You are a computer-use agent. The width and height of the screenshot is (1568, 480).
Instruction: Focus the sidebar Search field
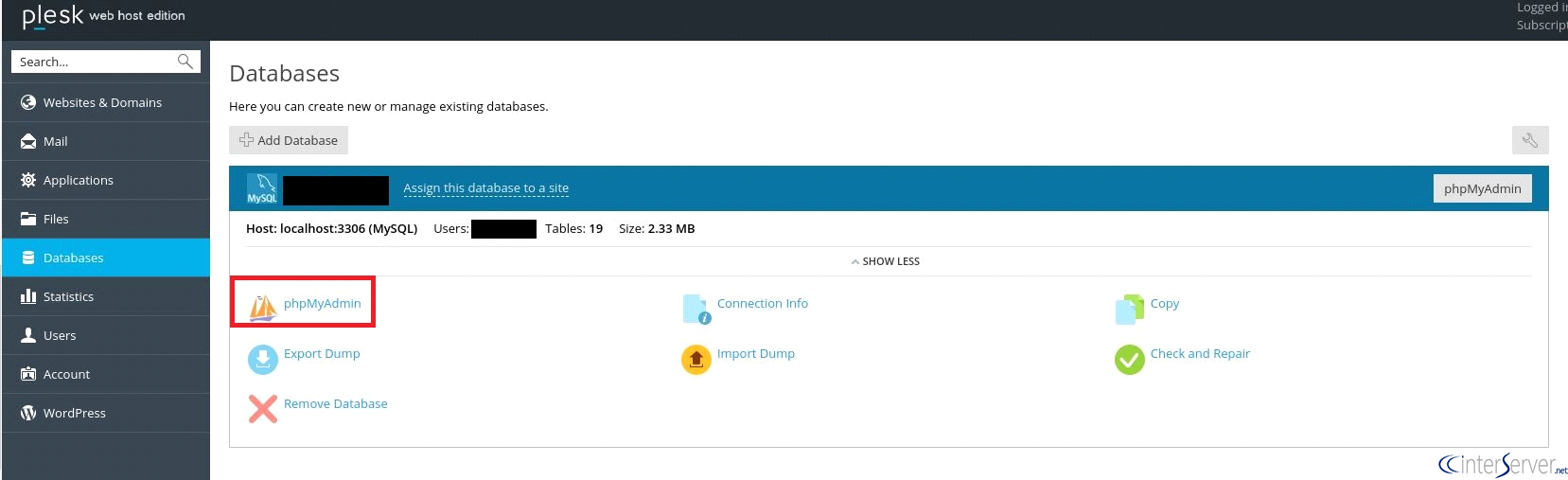106,62
